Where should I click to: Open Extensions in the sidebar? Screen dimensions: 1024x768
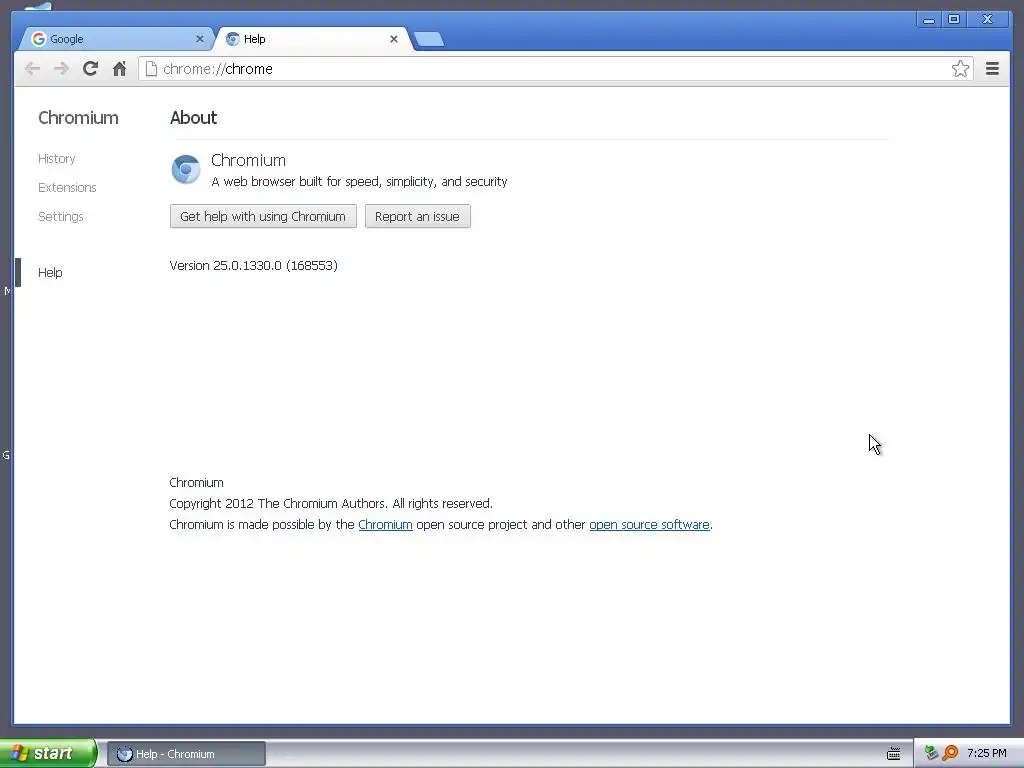click(67, 187)
